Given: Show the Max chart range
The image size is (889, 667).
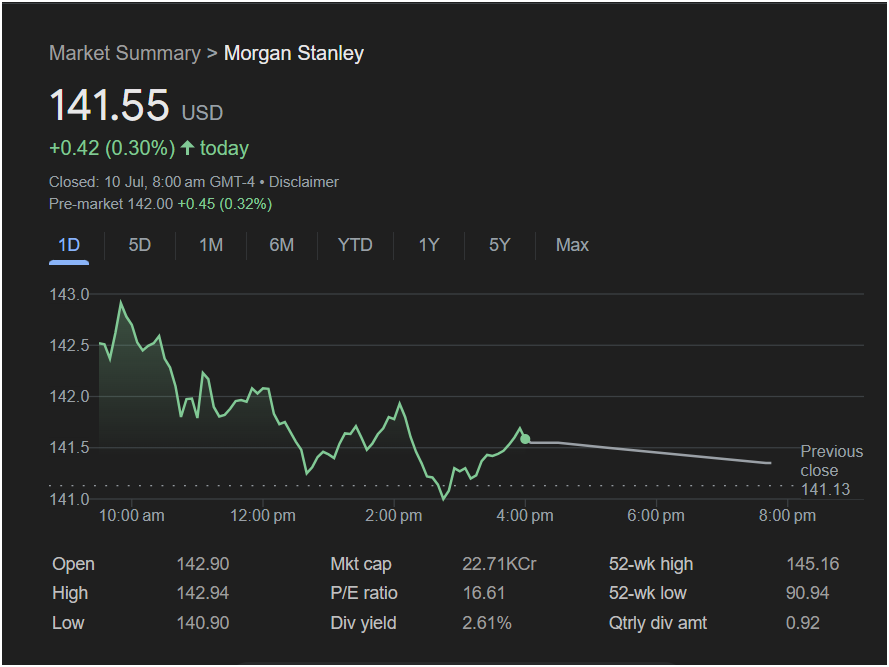Looking at the screenshot, I should pyautogui.click(x=572, y=245).
